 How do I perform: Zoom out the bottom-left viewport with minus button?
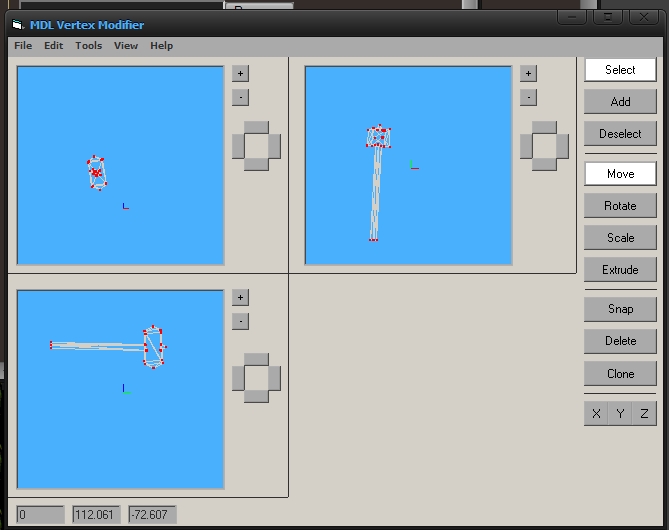(x=240, y=321)
